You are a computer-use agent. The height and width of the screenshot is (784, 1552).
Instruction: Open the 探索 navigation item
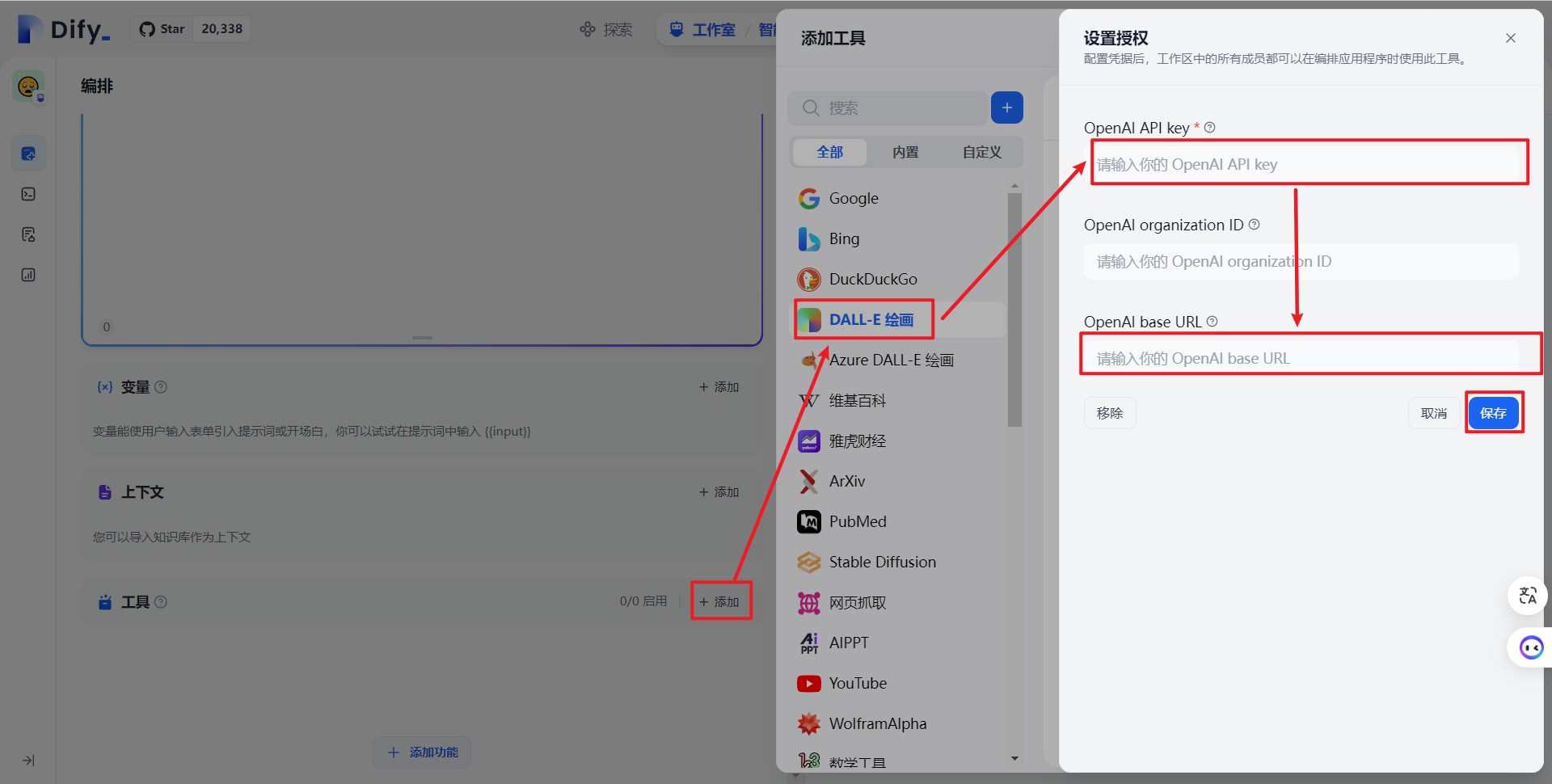(606, 30)
